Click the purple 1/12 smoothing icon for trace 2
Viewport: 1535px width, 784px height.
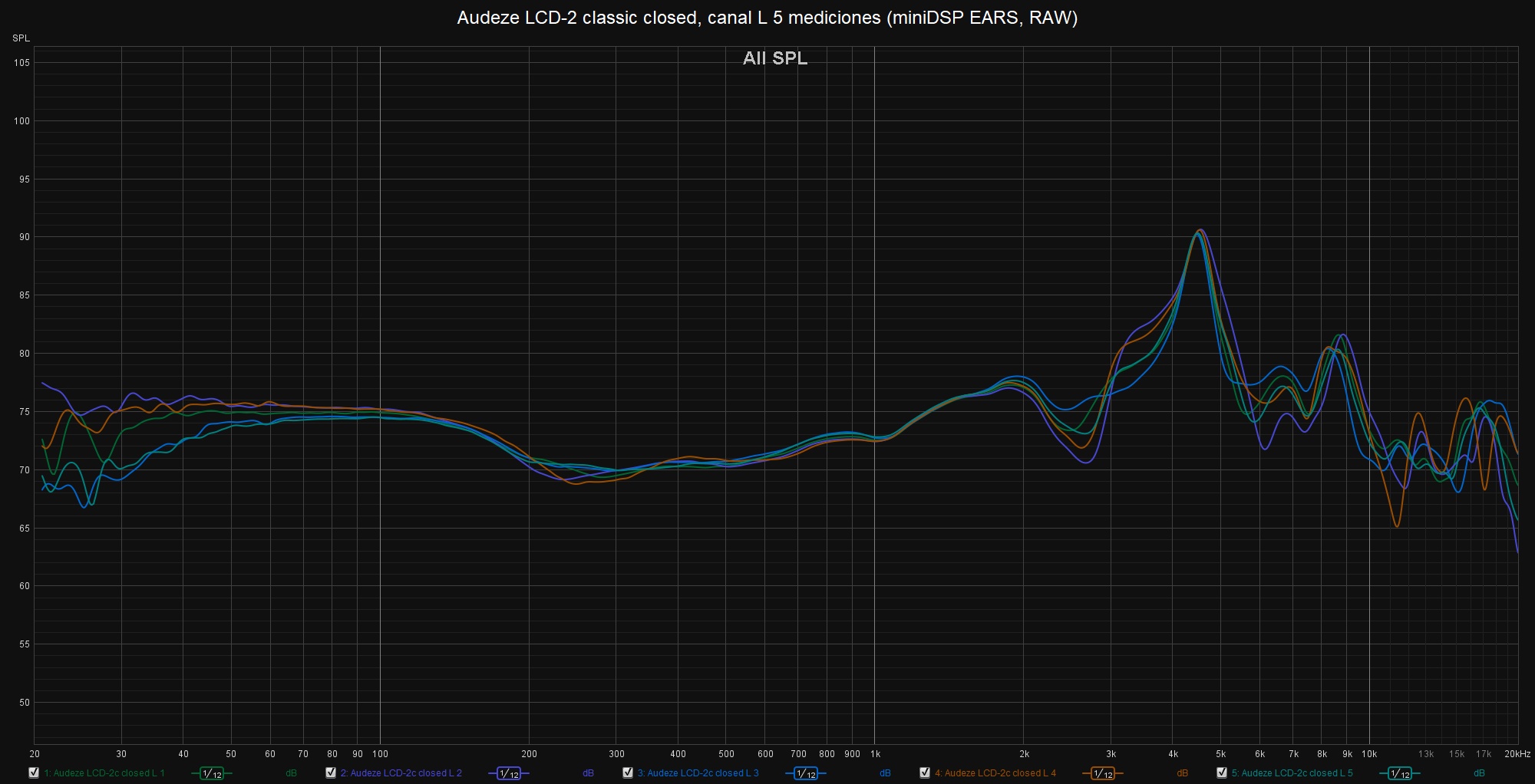[509, 773]
